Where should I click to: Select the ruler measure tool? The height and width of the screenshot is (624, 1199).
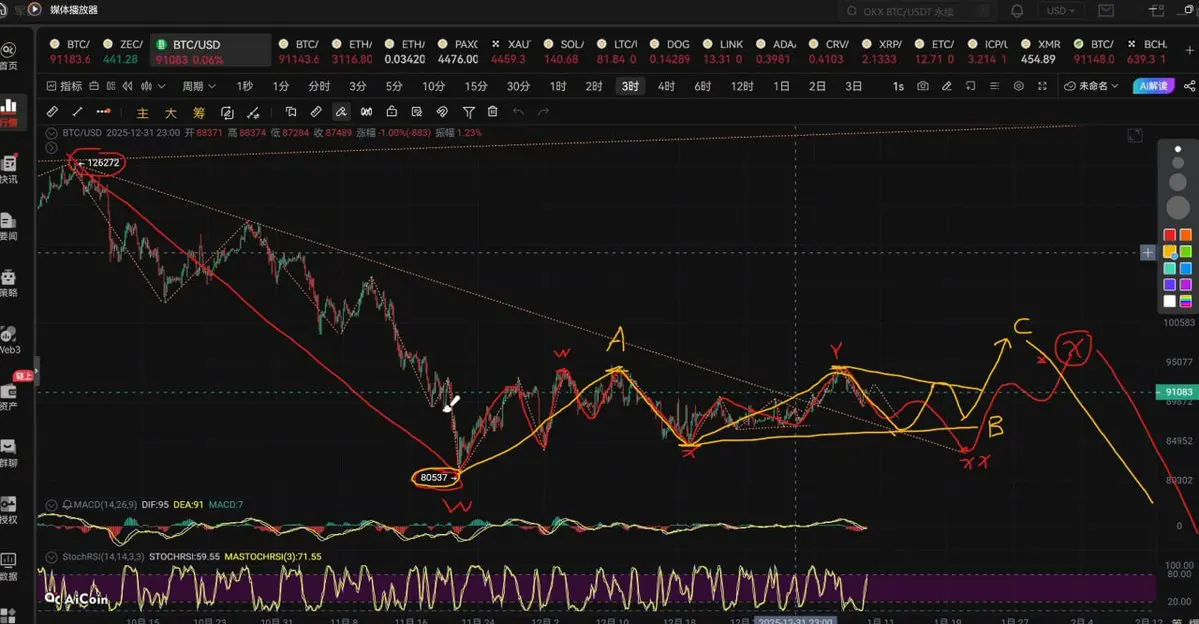click(52, 112)
